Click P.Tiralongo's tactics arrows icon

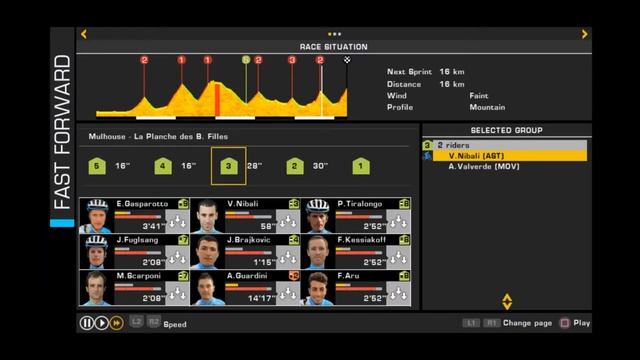pos(398,222)
